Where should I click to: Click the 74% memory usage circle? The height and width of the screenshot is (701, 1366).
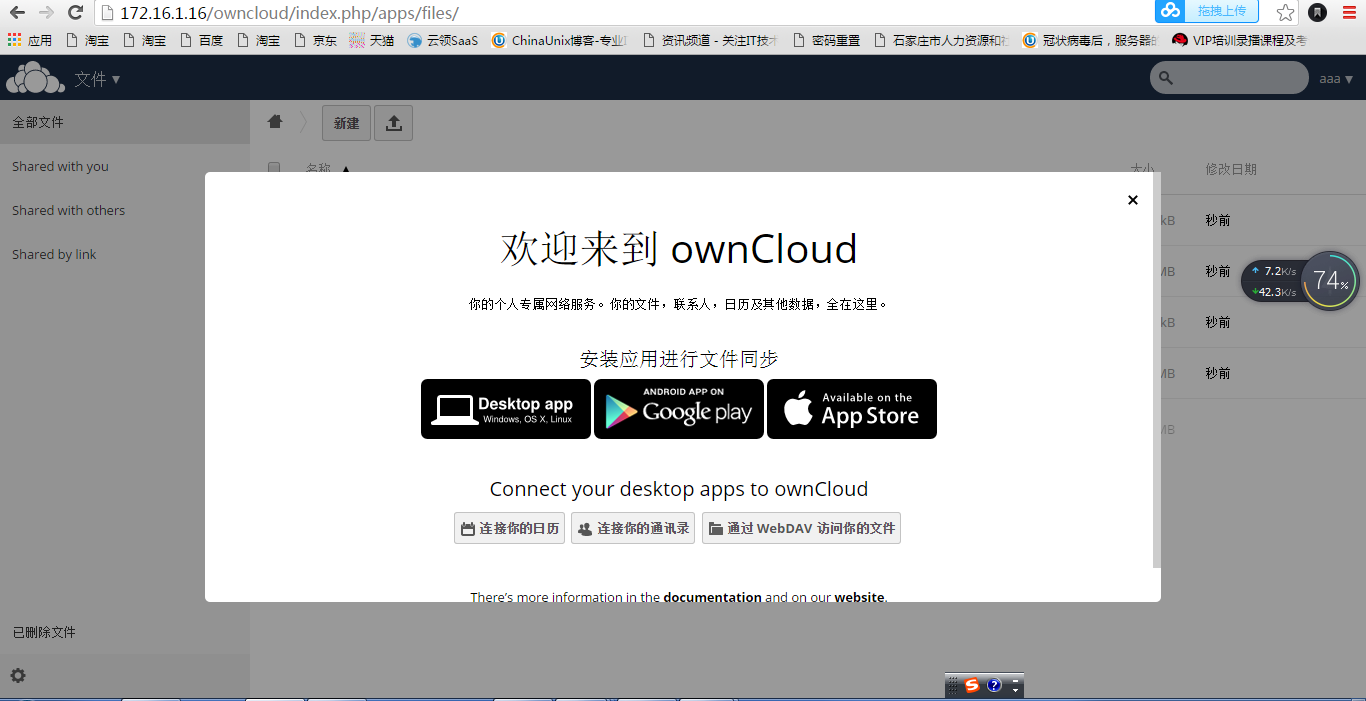(1331, 281)
